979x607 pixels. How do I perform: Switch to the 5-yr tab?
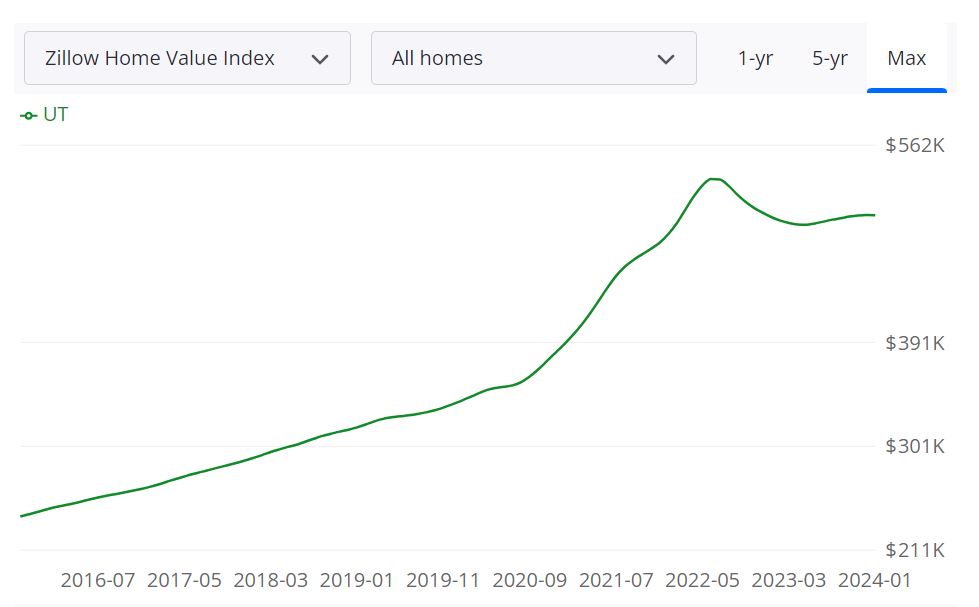[x=830, y=58]
